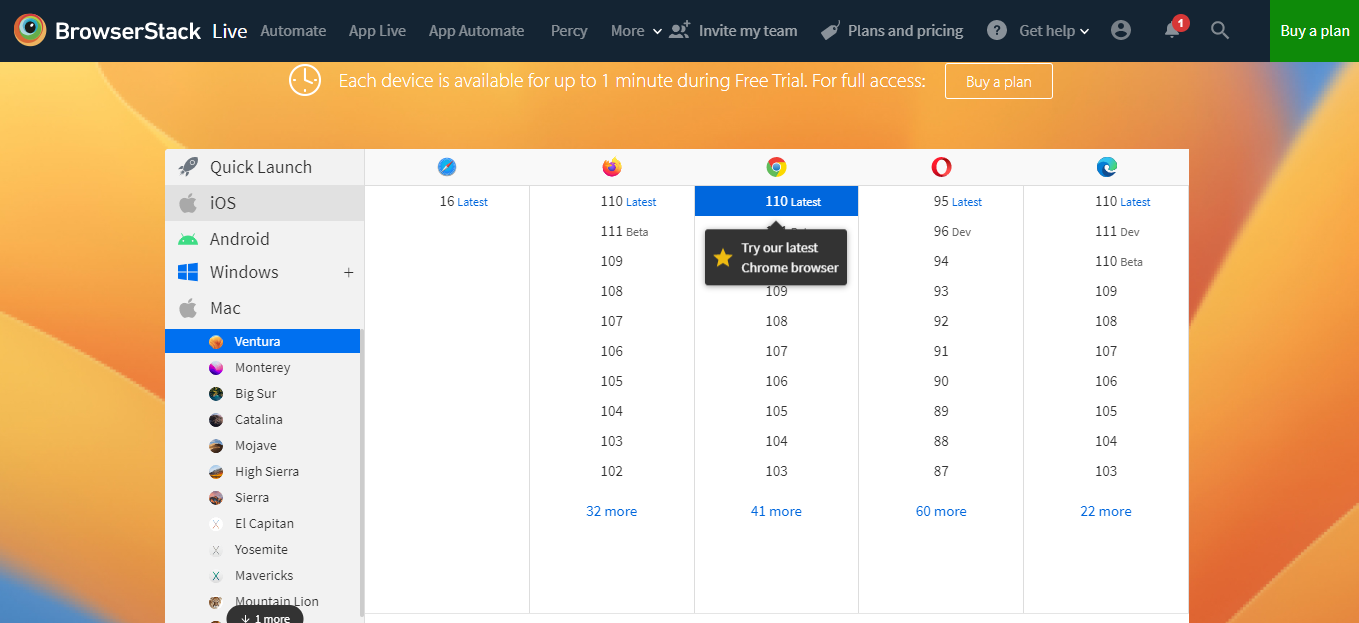Click the Mojave OS icon
Screen dimensions: 1359x623
click(216, 446)
